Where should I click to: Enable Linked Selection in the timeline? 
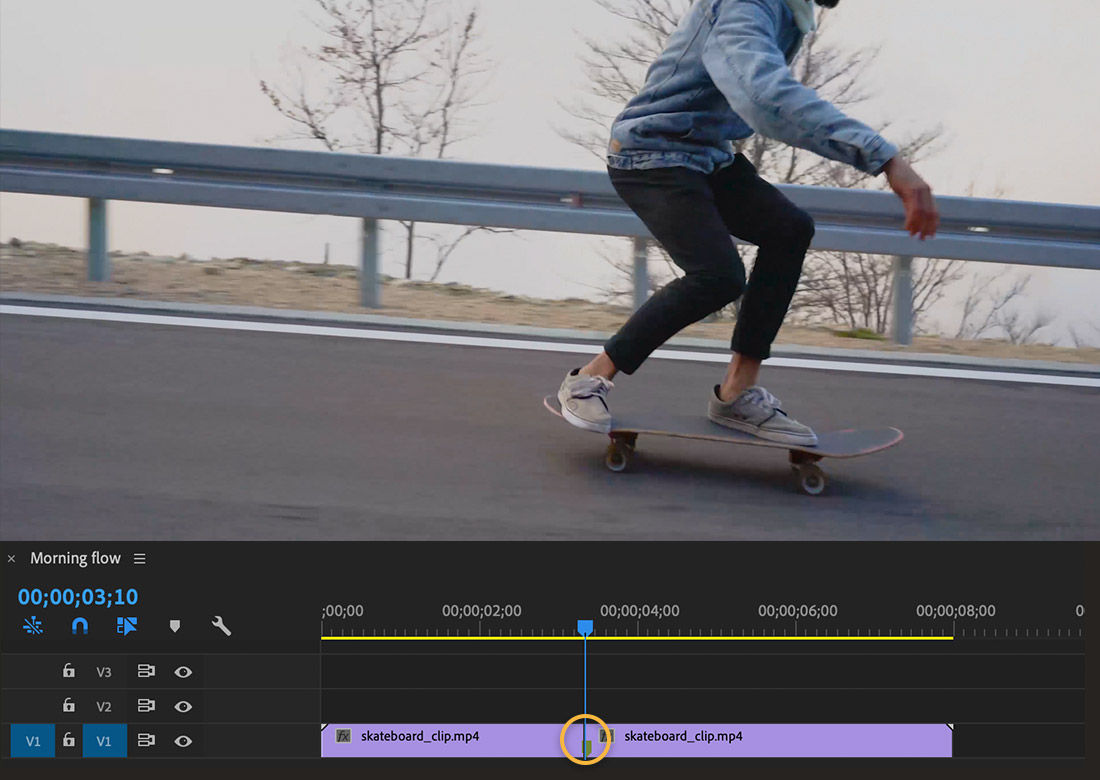pos(32,626)
